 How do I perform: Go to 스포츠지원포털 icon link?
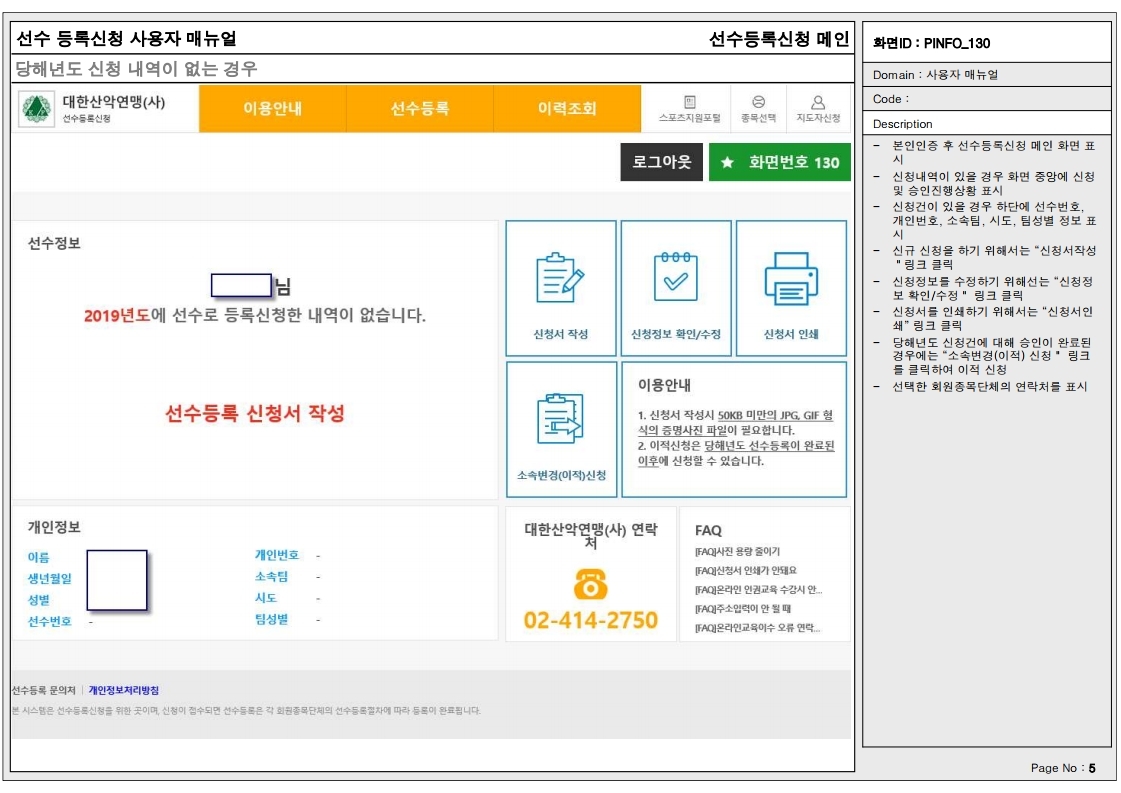click(689, 109)
